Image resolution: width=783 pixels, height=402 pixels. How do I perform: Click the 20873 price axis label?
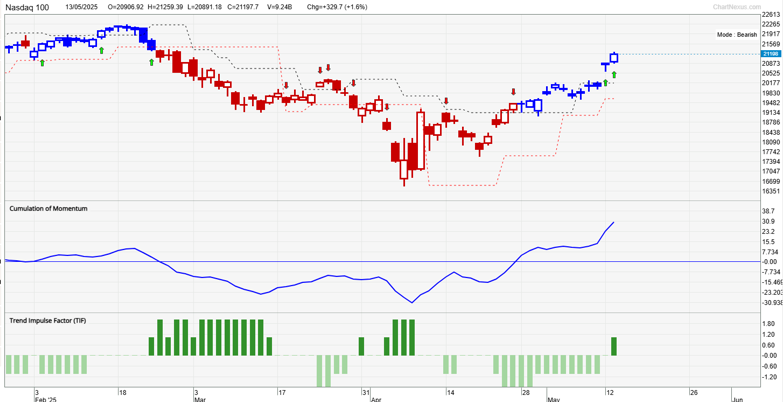point(771,64)
